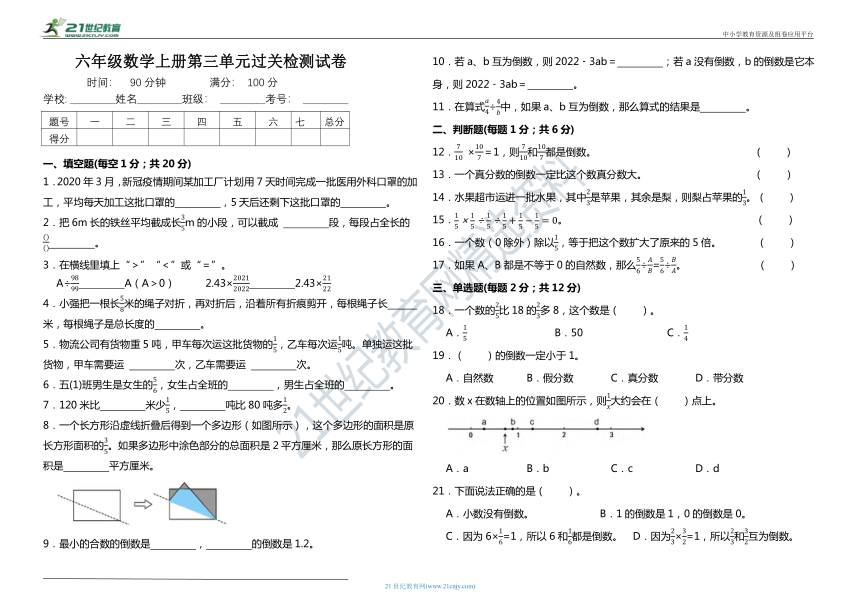The image size is (860, 608).
Task: Choose option A．a in question 20
Action: 457,468
